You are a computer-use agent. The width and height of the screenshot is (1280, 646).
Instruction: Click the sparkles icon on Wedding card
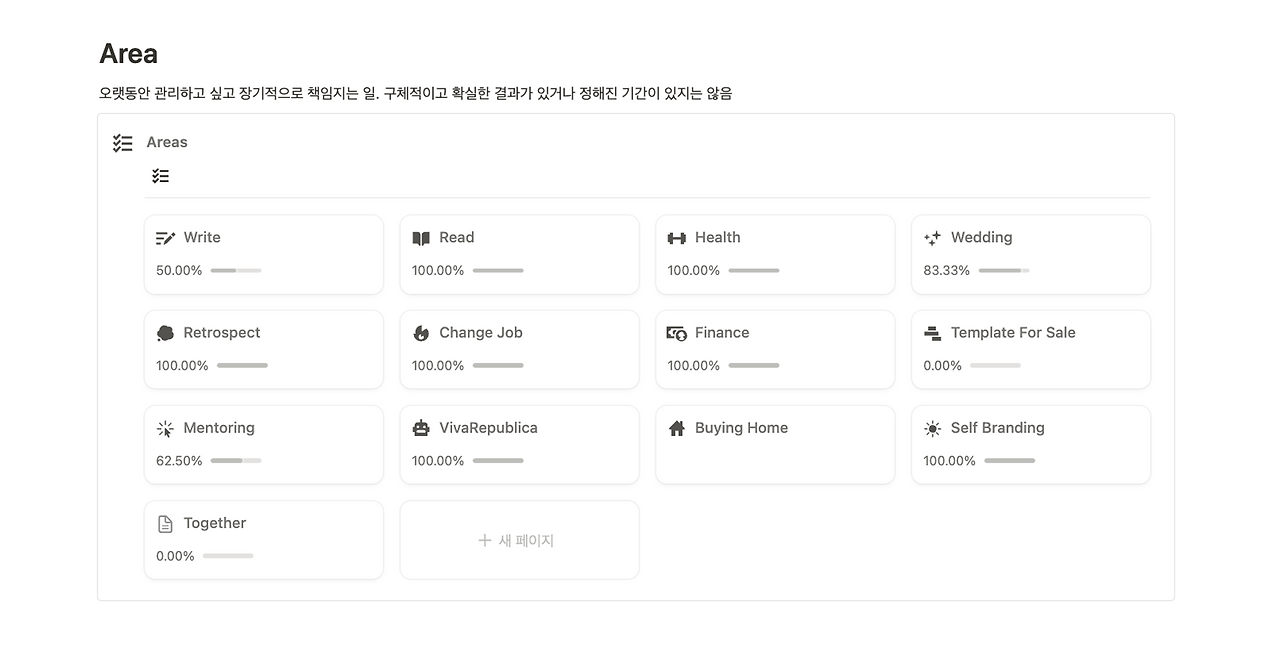point(933,238)
